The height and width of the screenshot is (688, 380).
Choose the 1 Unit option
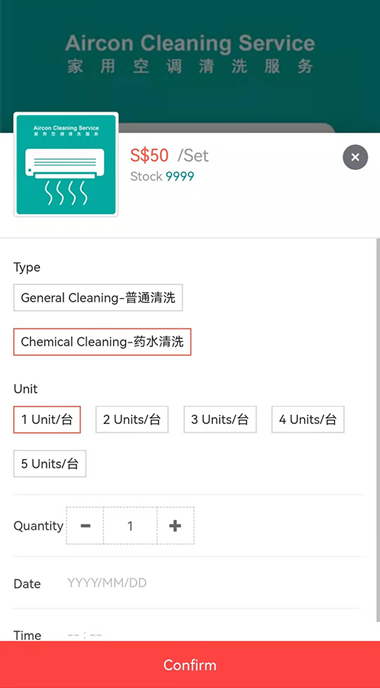[47, 419]
